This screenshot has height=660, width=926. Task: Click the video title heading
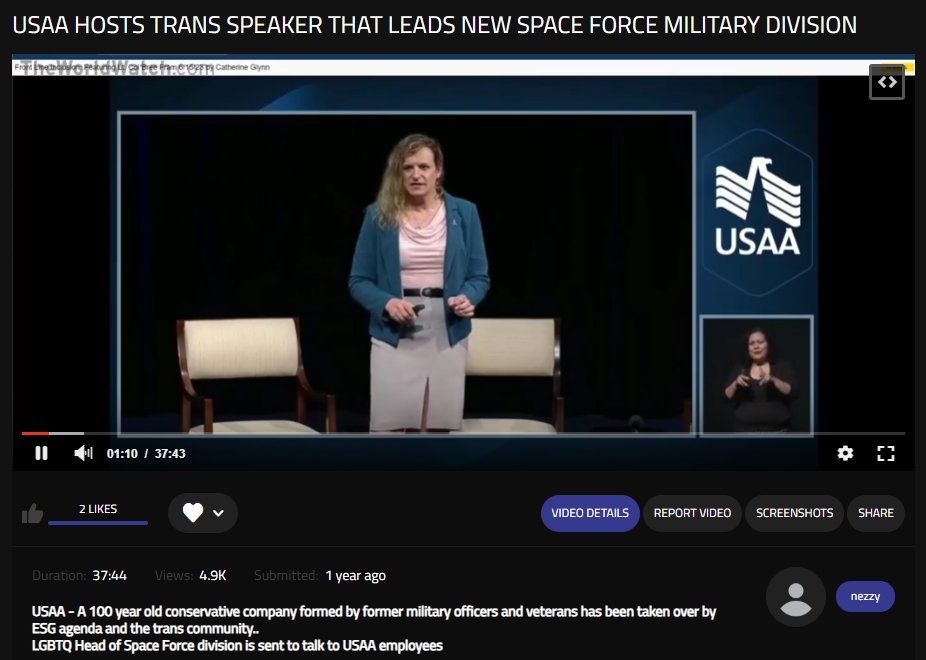(x=434, y=25)
